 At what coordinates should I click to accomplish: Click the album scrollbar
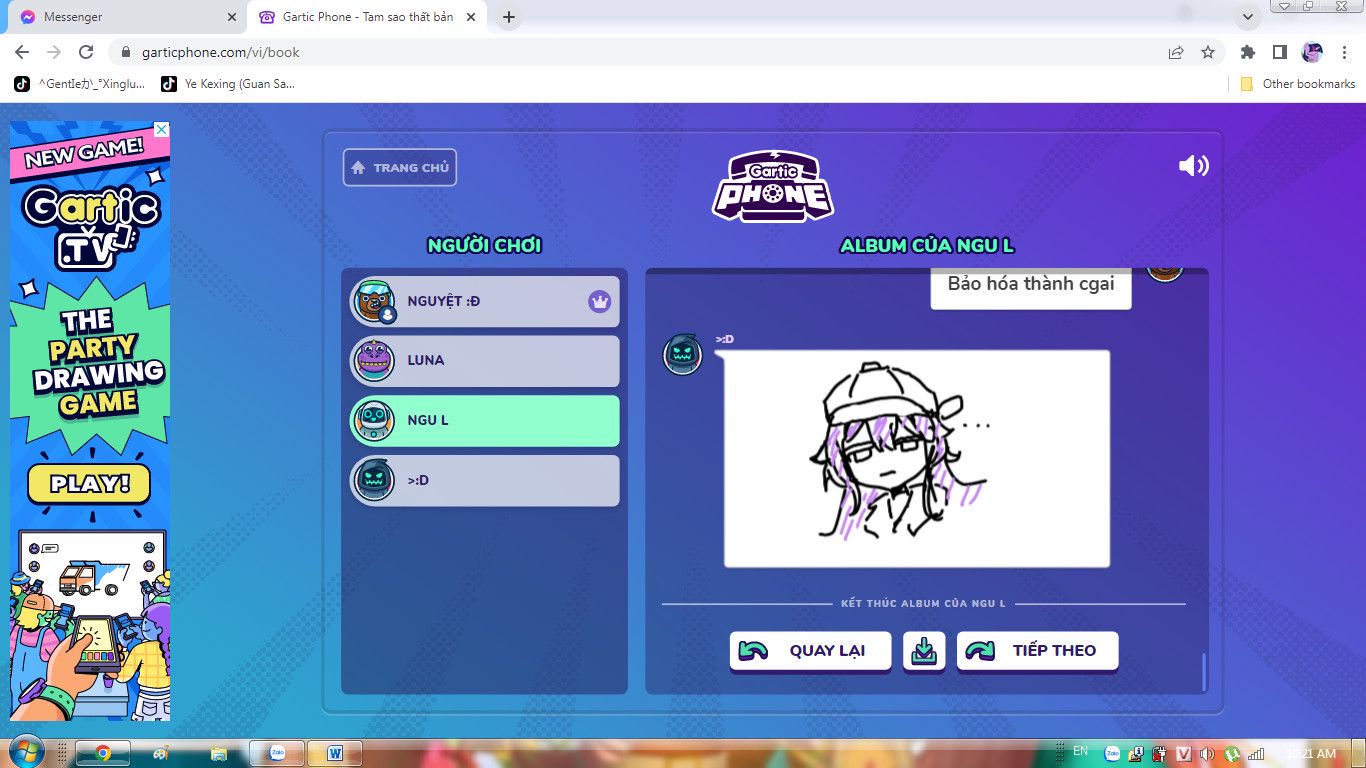pos(1203,672)
